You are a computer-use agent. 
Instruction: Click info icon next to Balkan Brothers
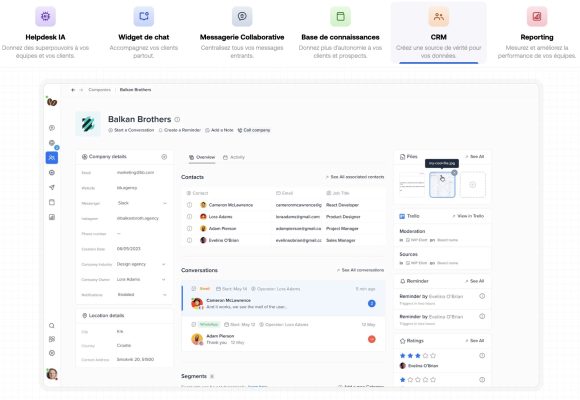pyautogui.click(x=177, y=120)
